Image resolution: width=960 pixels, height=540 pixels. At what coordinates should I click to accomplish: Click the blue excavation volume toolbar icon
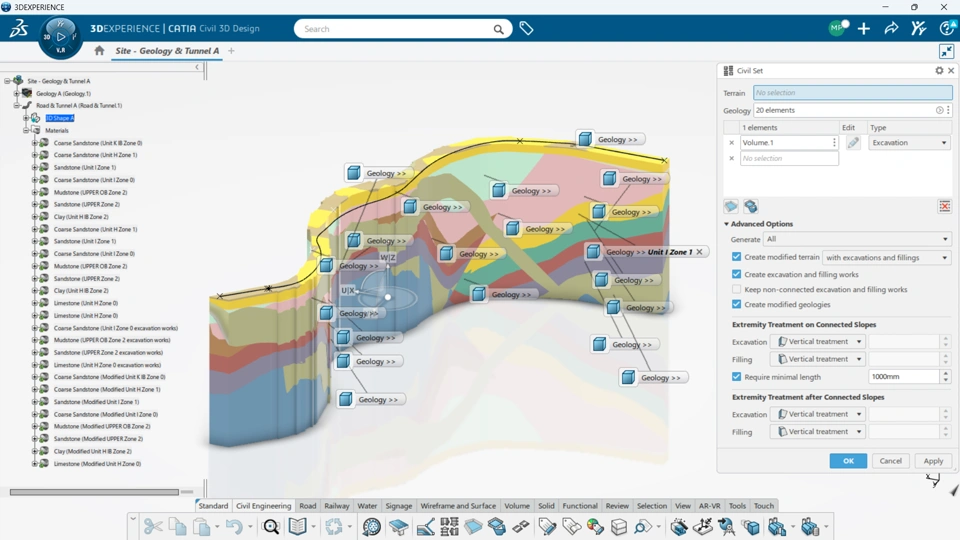497,526
